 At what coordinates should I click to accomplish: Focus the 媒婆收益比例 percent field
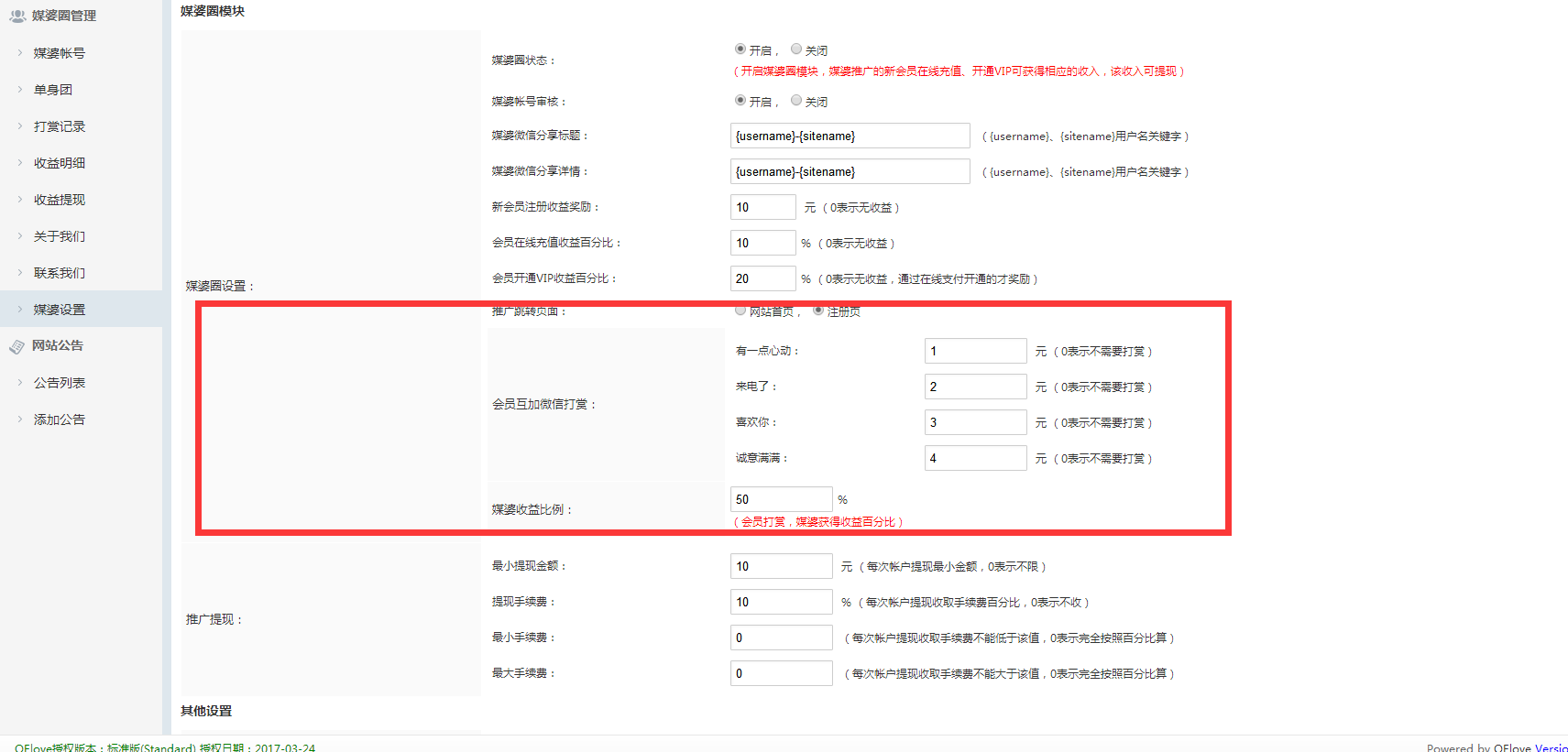782,499
